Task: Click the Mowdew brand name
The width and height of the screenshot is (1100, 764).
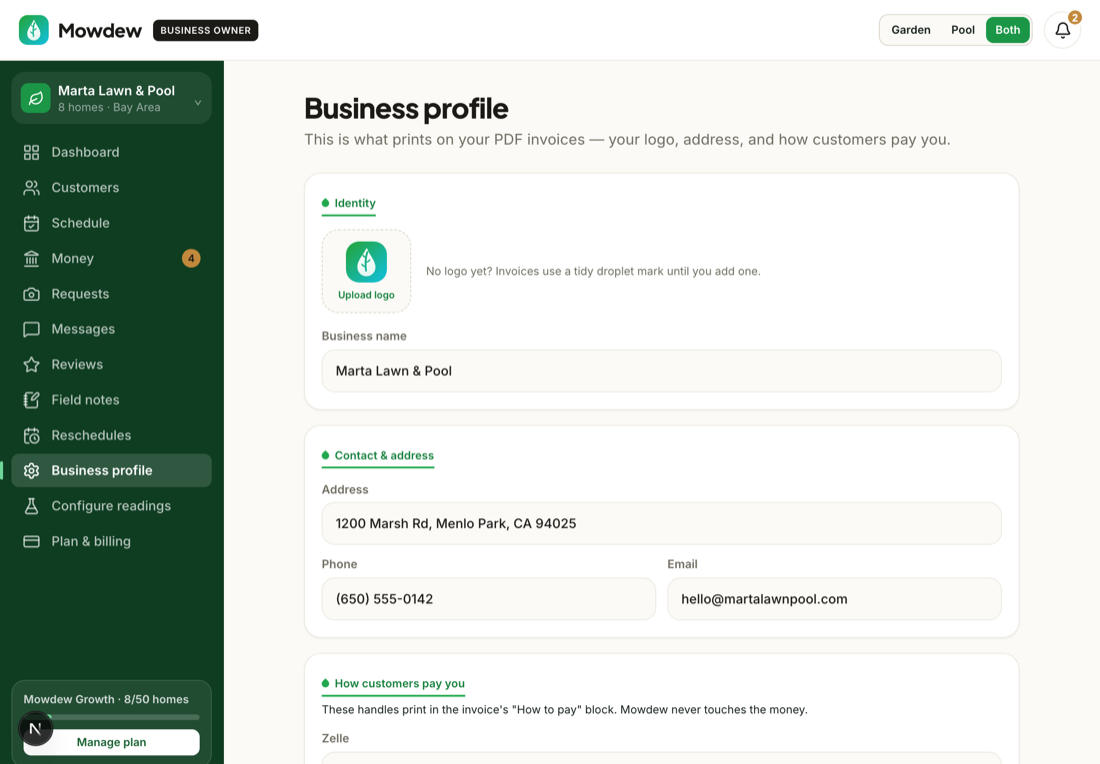Action: (100, 30)
